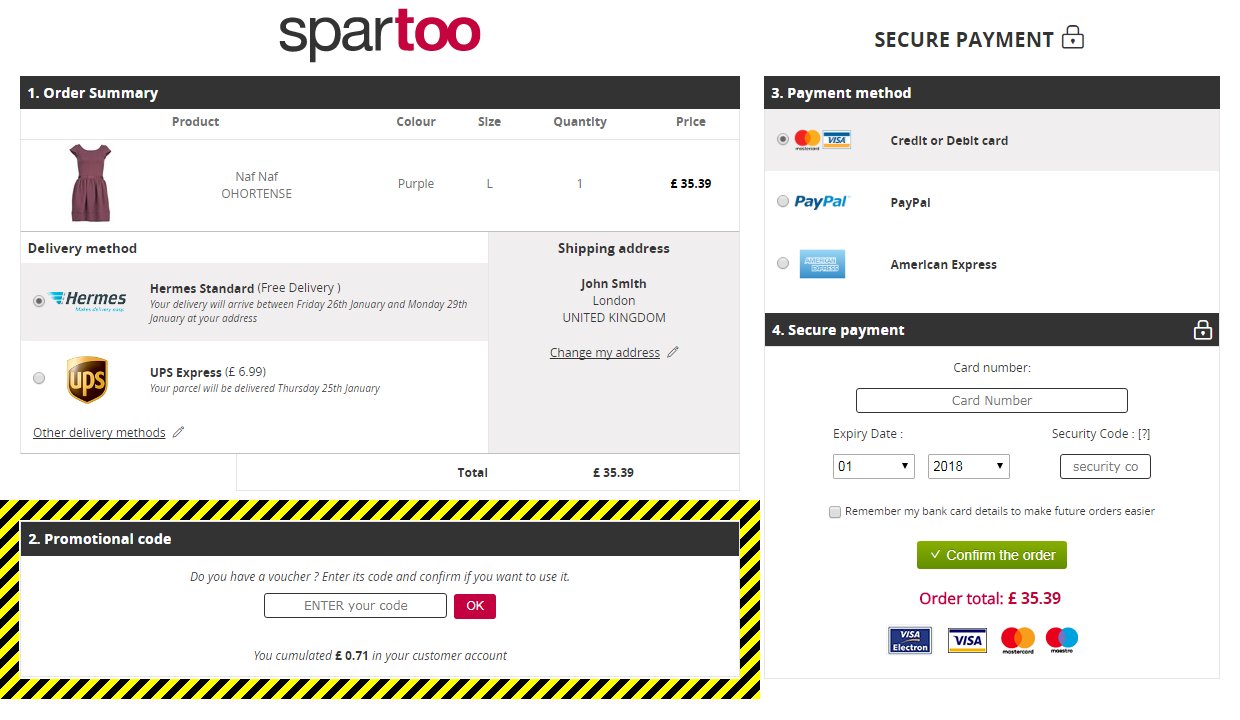The height and width of the screenshot is (720, 1240).
Task: Click the security code help [?] link
Action: click(1143, 434)
